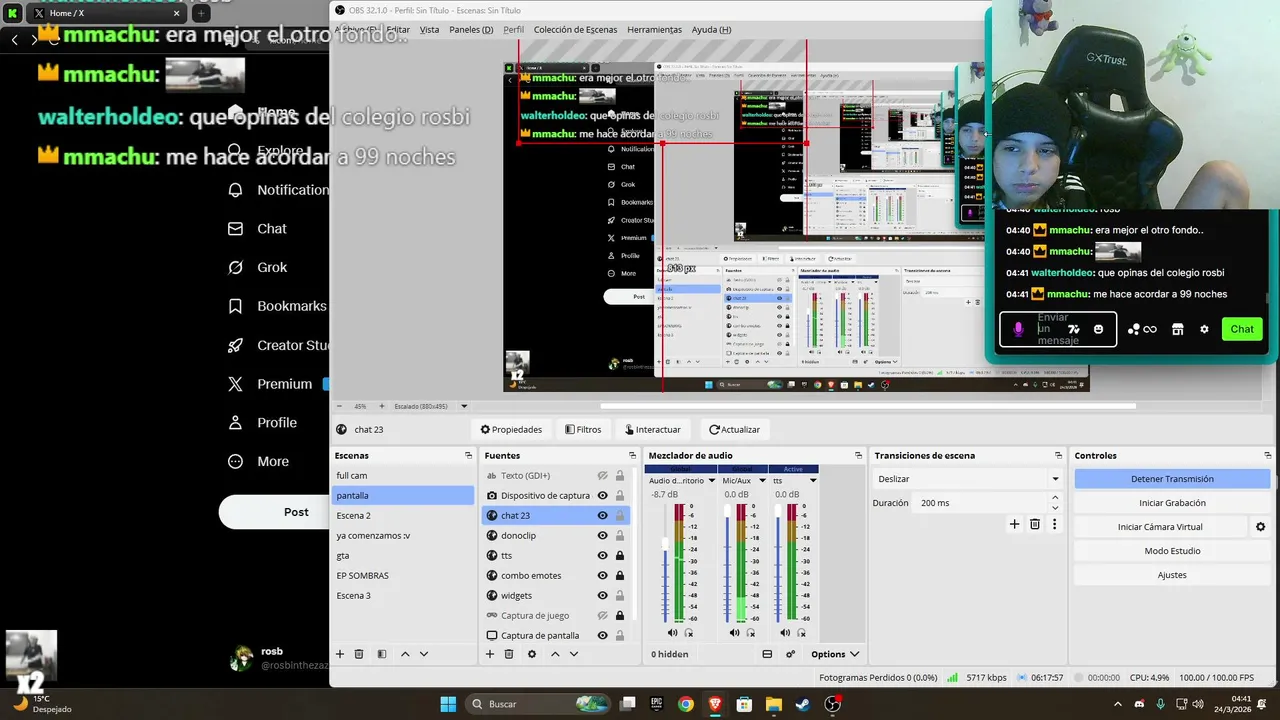This screenshot has height=720, width=1280.
Task: Open Propiedades for selected source
Action: point(511,430)
